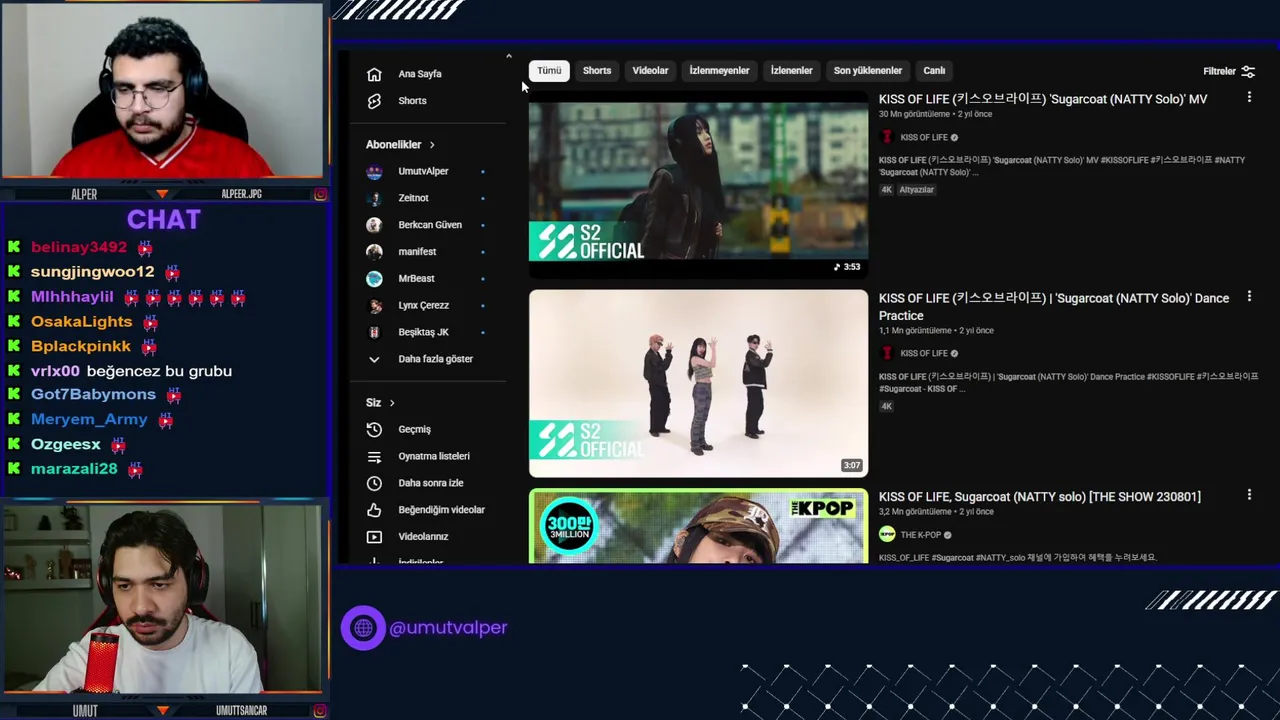Image resolution: width=1280 pixels, height=720 pixels.
Task: Open the Filtreler button
Action: point(1229,71)
